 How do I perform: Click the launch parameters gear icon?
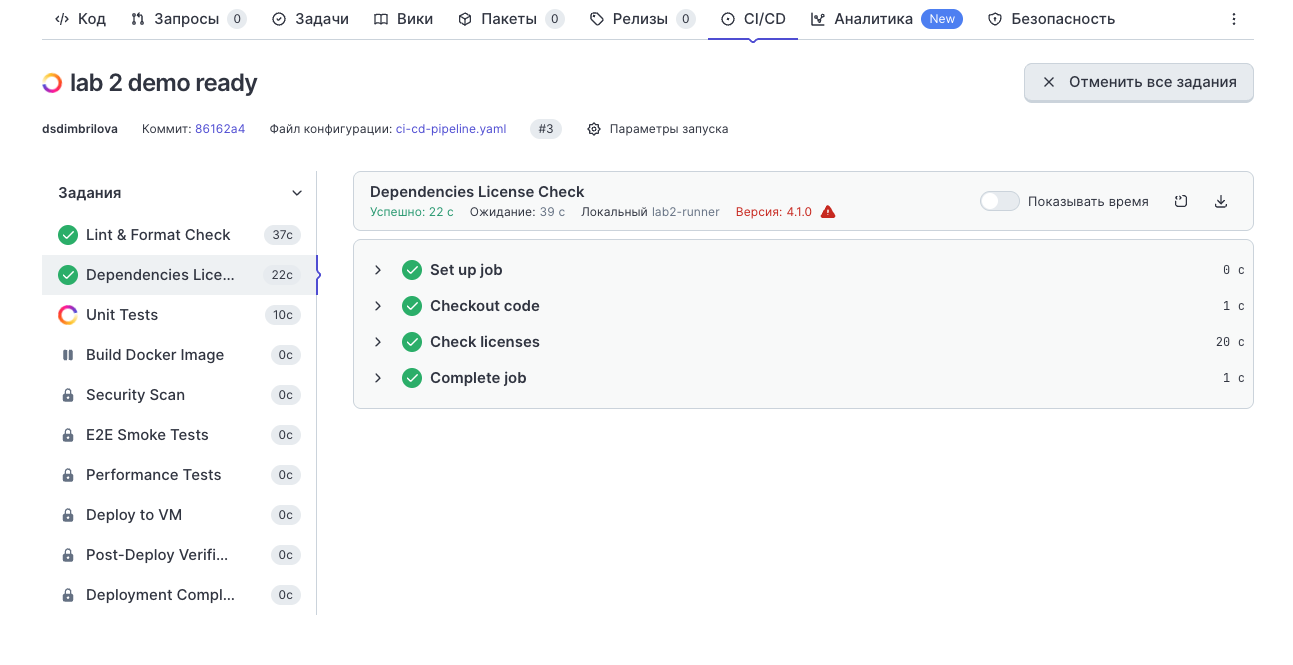(x=594, y=129)
